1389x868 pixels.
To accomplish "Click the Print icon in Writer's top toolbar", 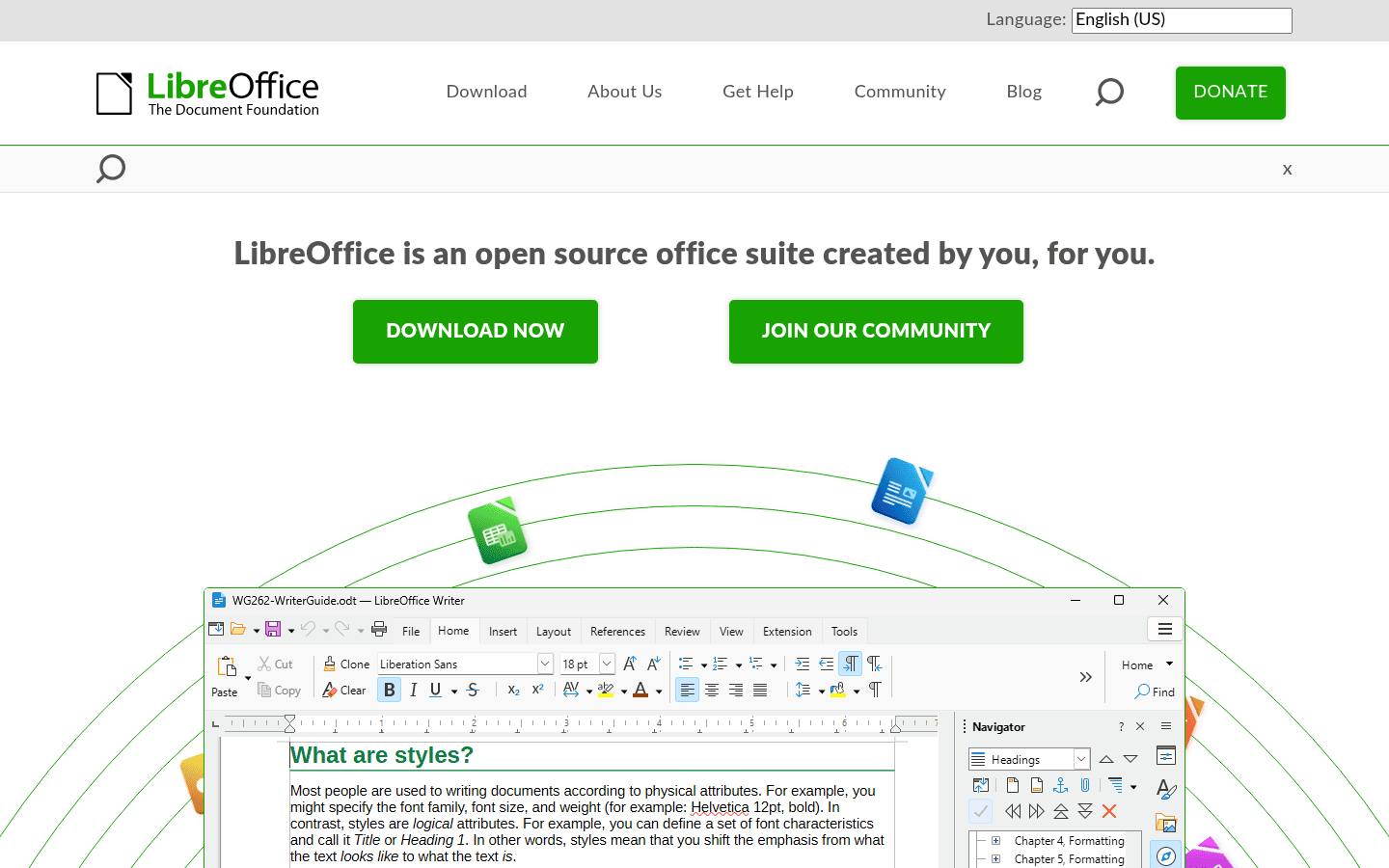I will coord(379,629).
